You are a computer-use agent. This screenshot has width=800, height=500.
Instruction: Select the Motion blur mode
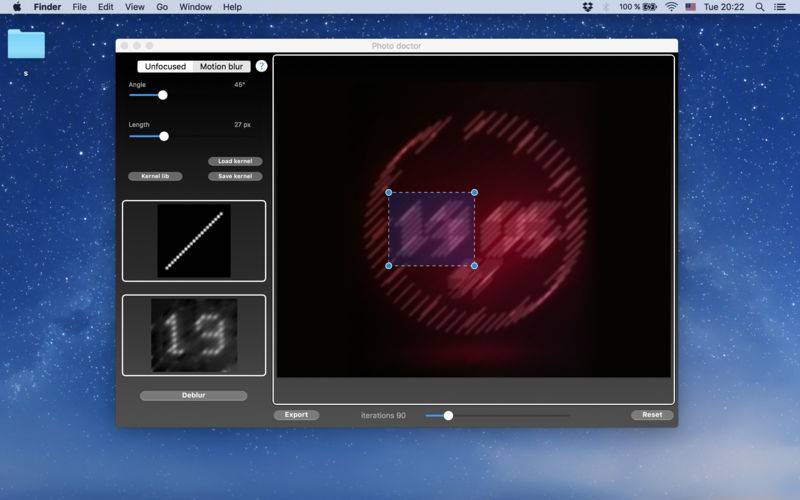click(221, 66)
